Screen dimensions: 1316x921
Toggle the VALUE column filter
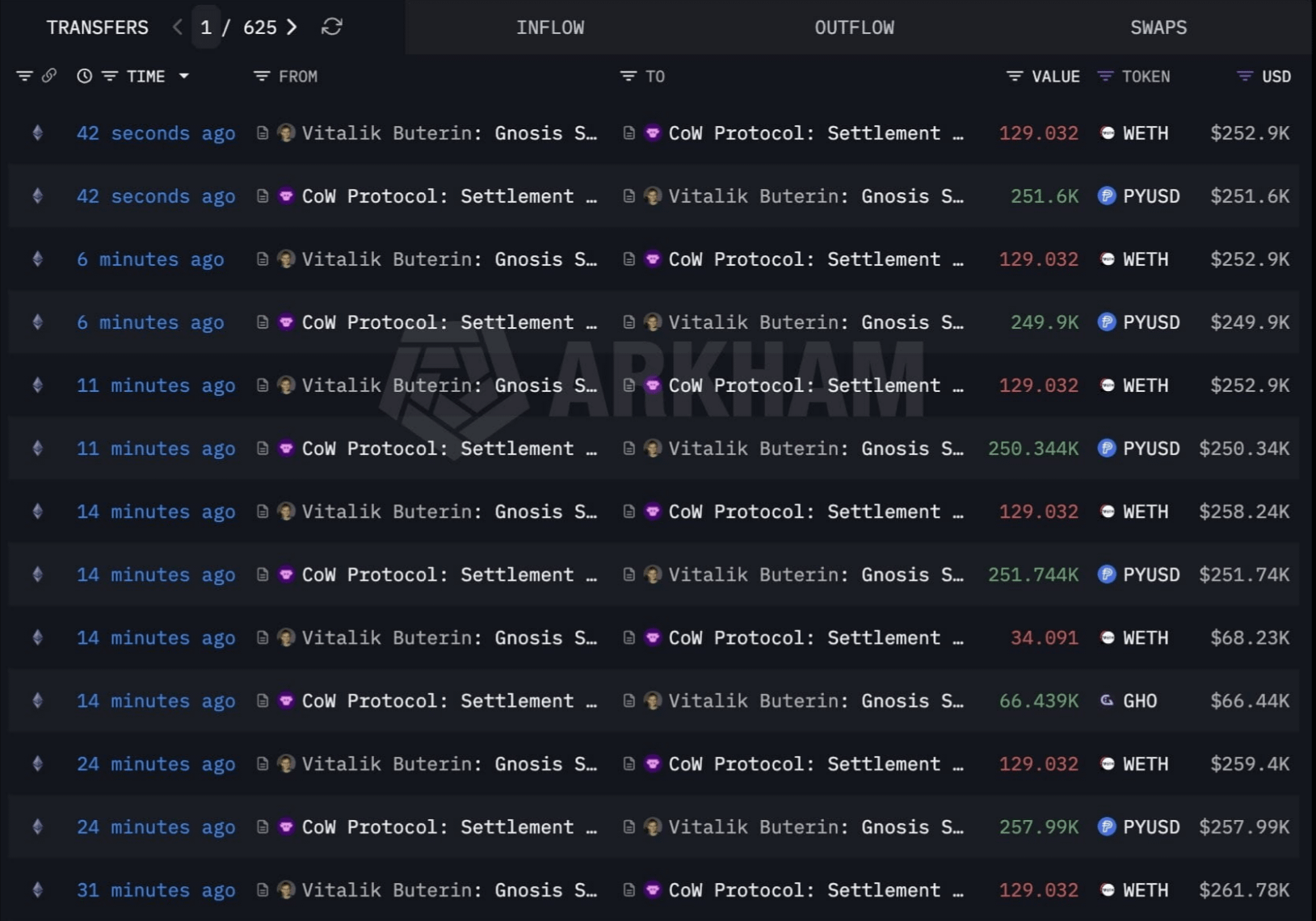pos(1015,76)
